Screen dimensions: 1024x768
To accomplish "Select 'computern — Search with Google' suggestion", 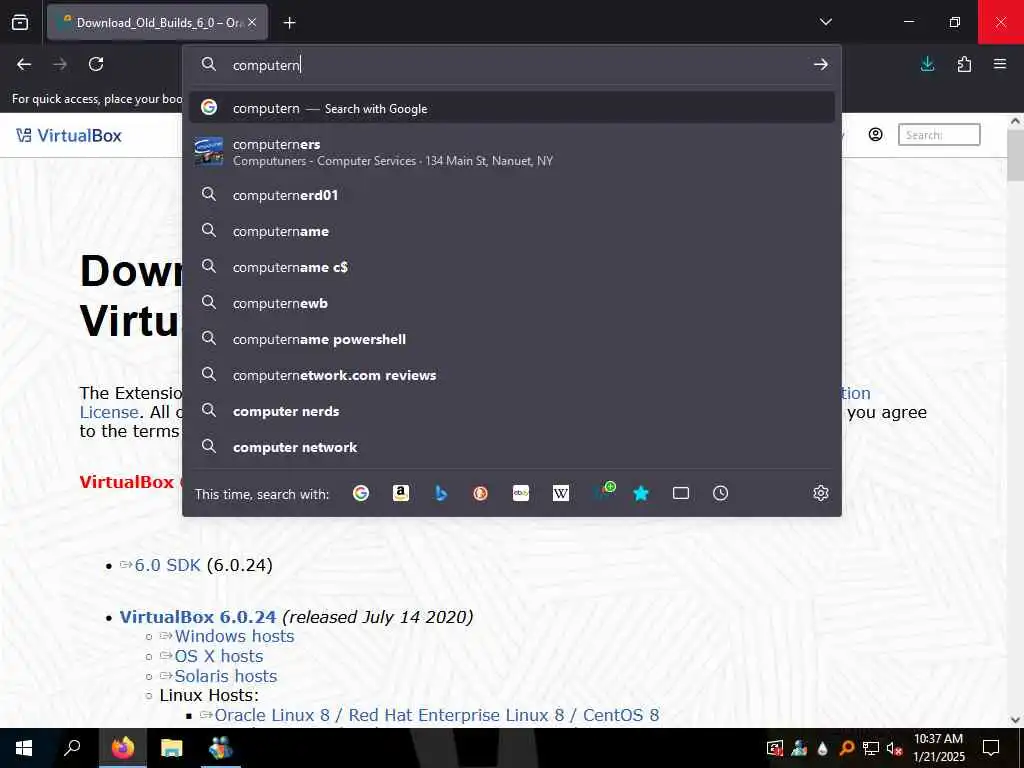I will click(511, 108).
